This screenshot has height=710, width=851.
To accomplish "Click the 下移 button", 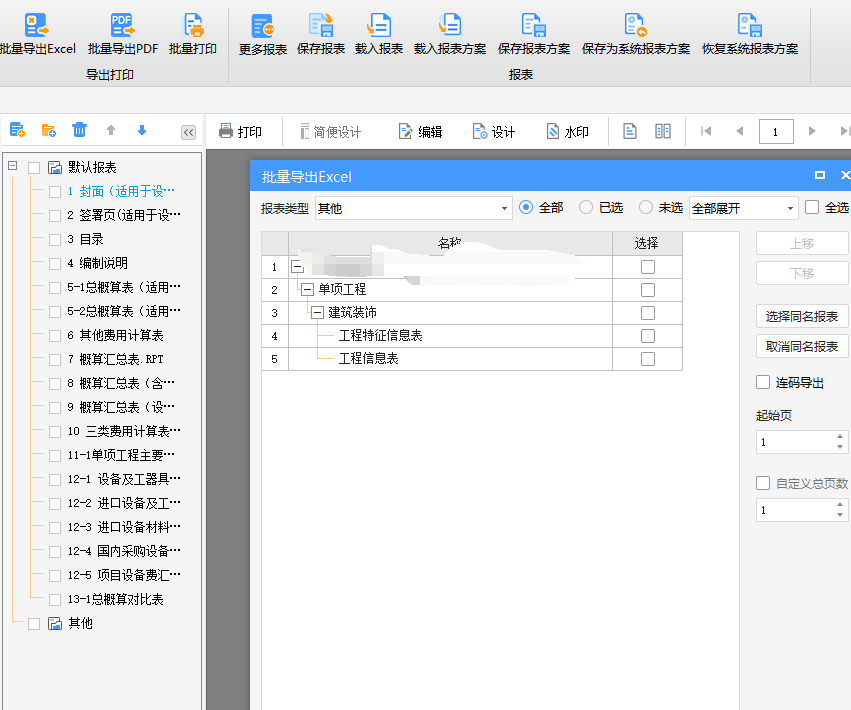I will point(802,273).
